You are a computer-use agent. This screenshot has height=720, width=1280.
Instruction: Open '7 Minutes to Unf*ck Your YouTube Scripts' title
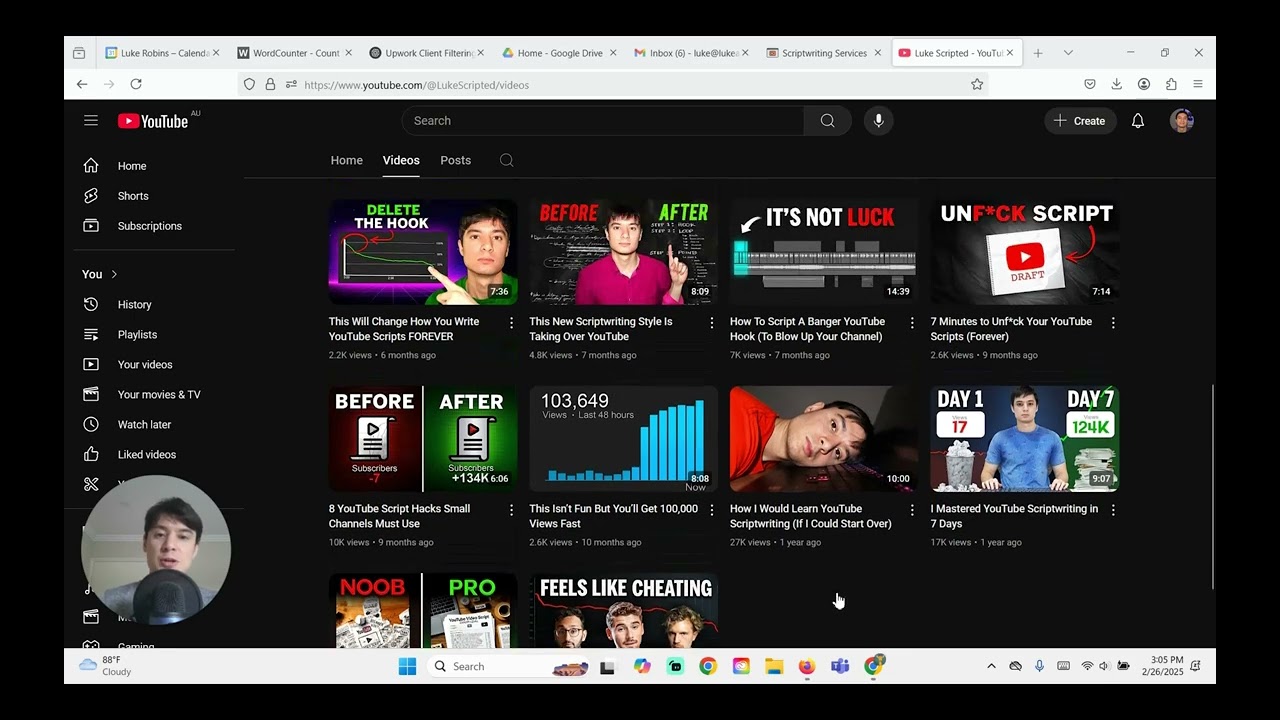tap(1011, 329)
